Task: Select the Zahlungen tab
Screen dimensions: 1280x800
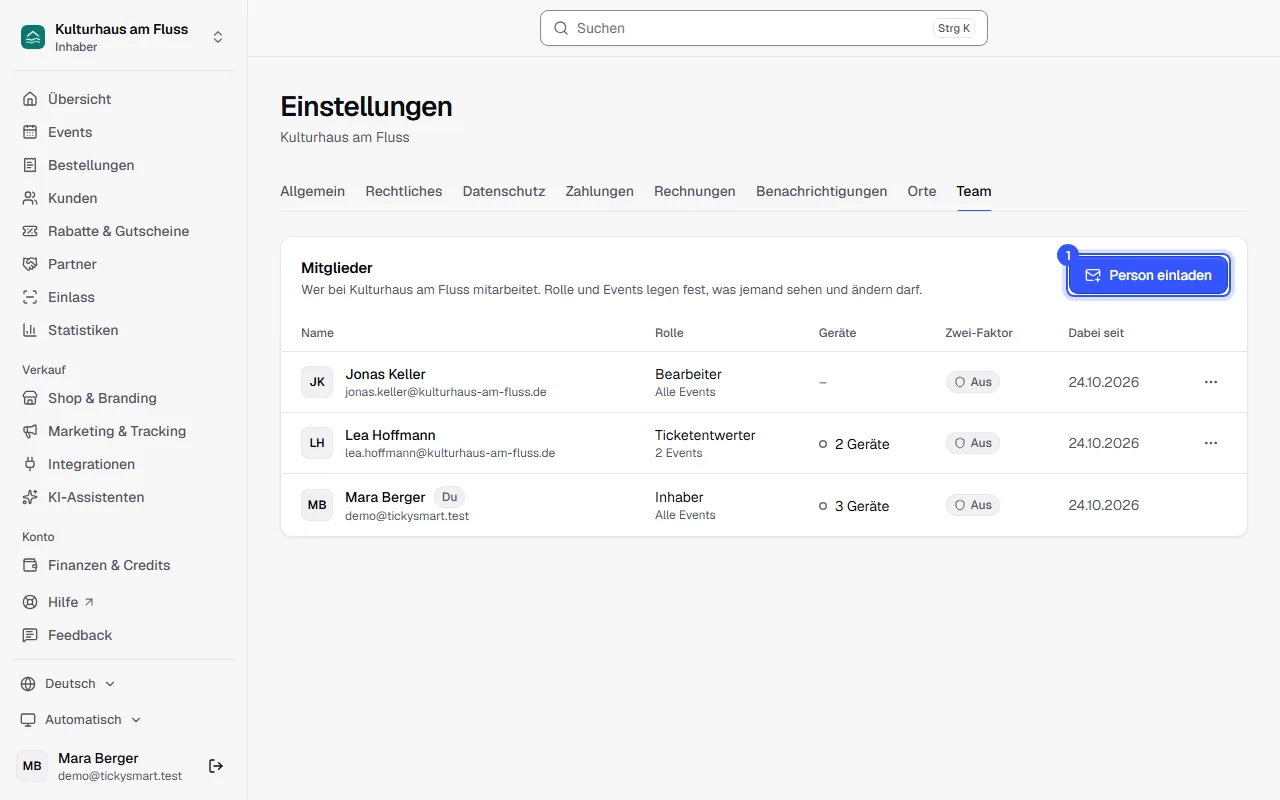Action: click(x=600, y=191)
